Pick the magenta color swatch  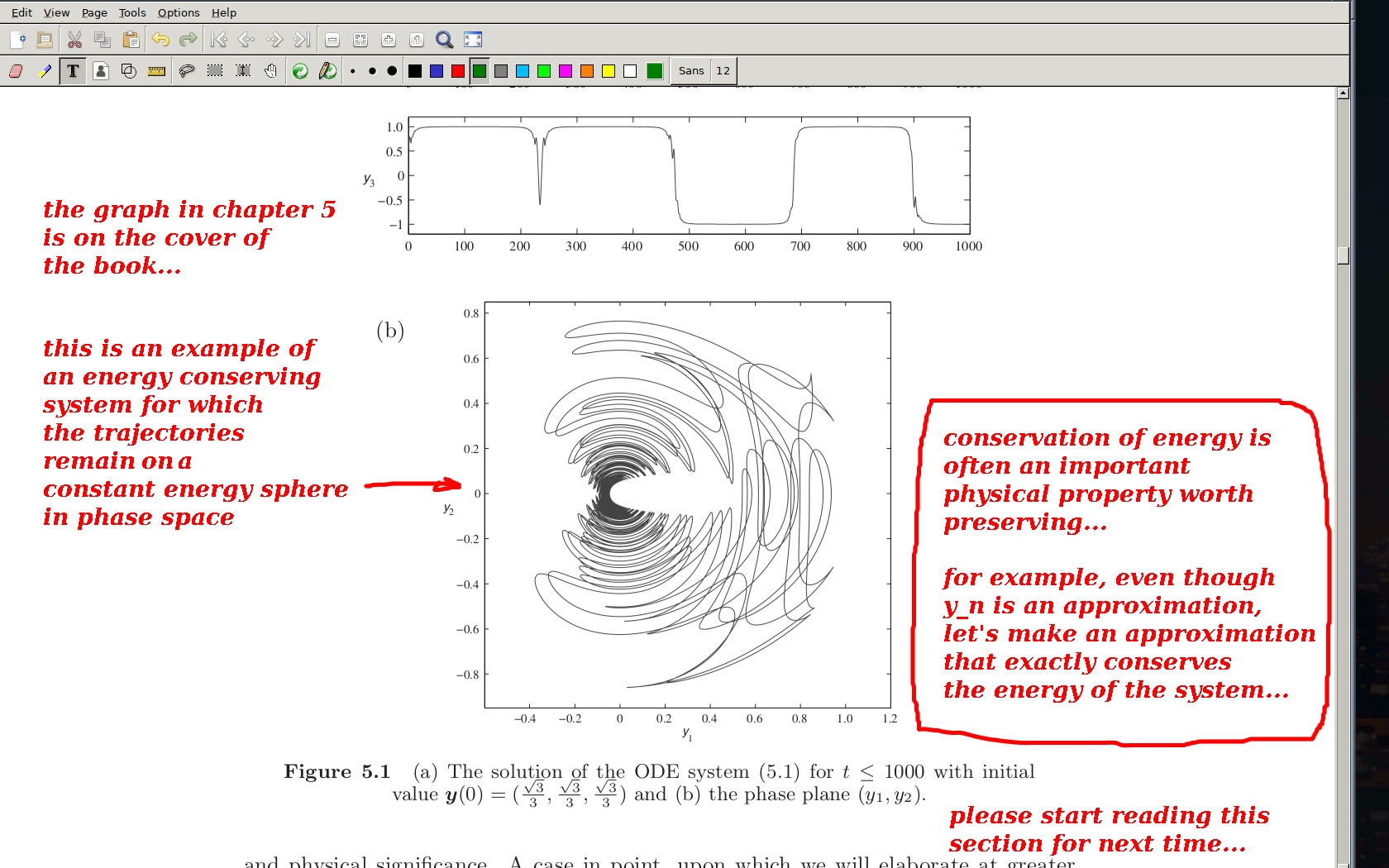[566, 71]
